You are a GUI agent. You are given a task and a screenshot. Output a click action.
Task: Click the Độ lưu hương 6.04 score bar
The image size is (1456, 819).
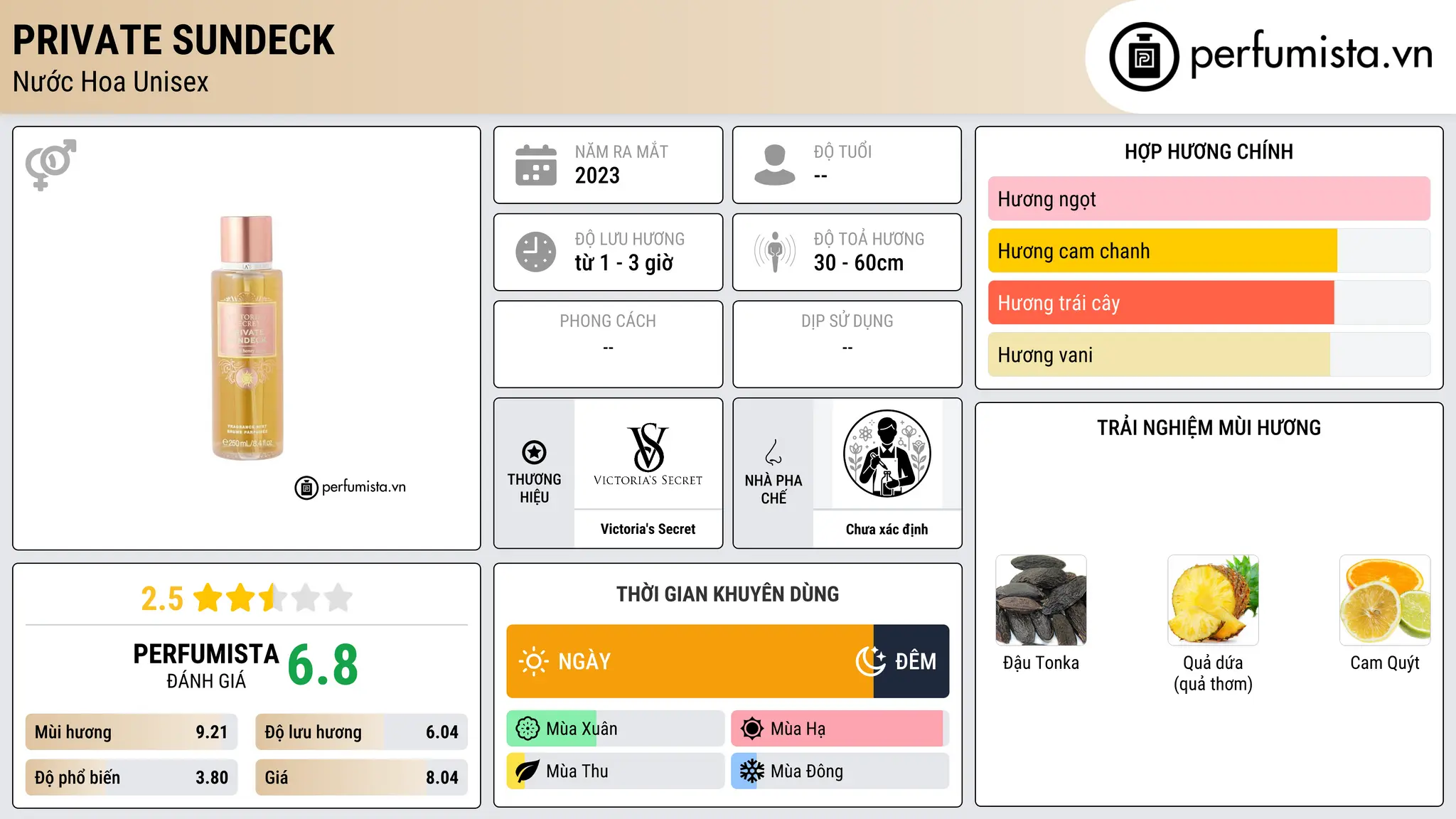(x=361, y=732)
